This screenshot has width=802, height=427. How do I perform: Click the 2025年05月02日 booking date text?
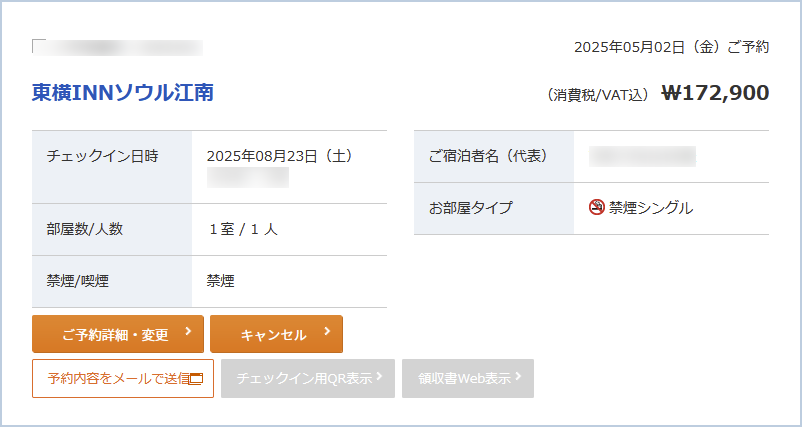click(629, 47)
